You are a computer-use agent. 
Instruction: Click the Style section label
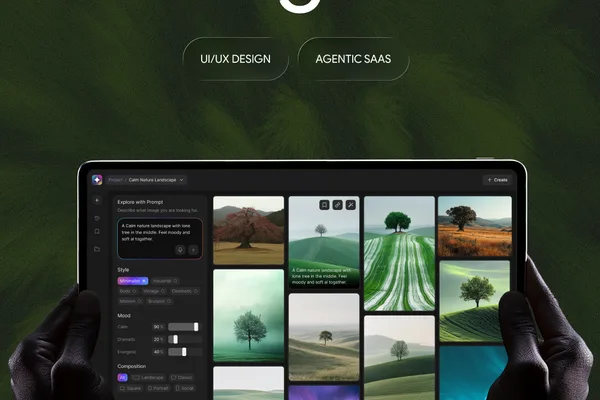click(123, 270)
